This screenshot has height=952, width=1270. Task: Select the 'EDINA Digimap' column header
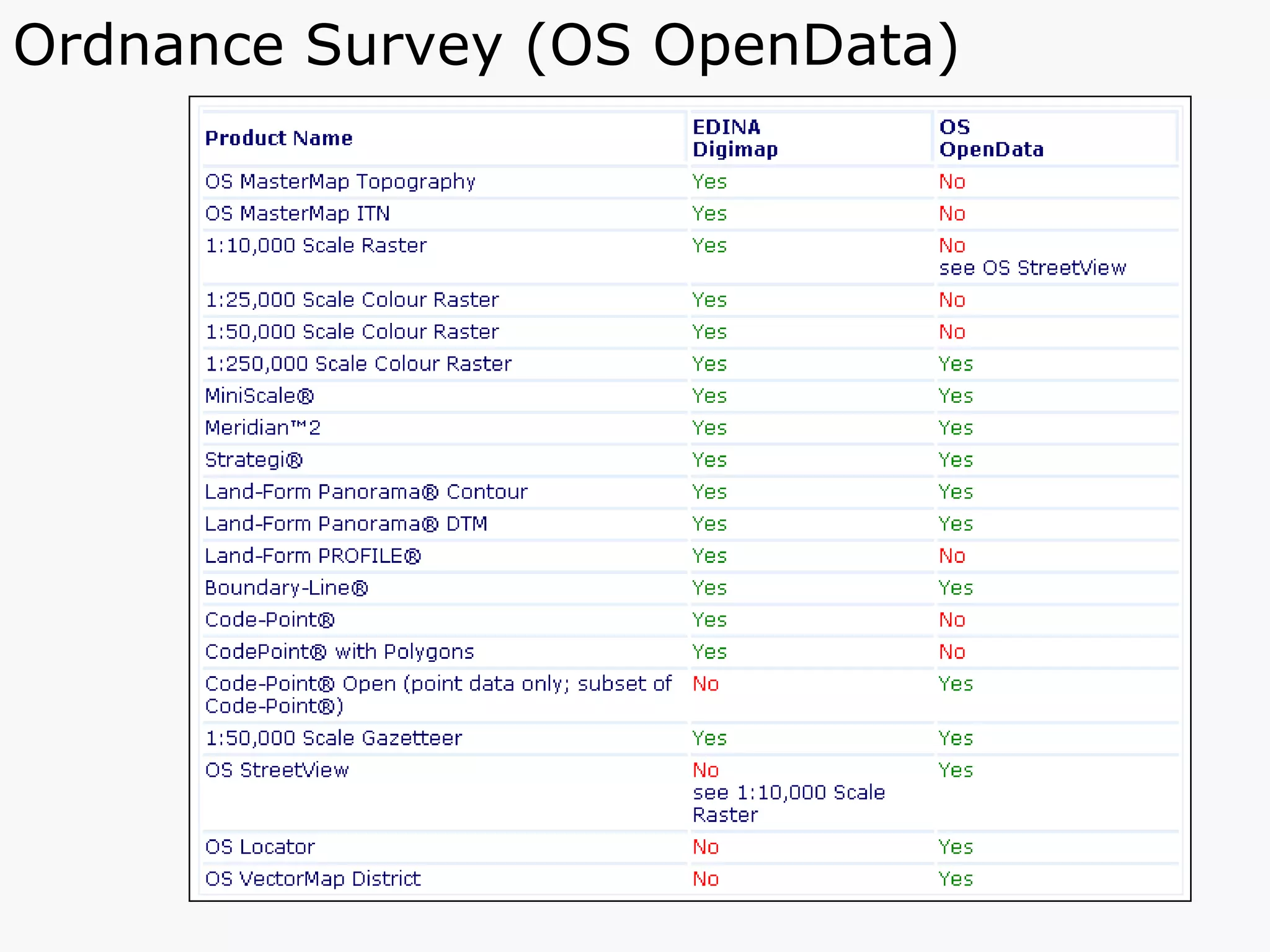pos(735,138)
